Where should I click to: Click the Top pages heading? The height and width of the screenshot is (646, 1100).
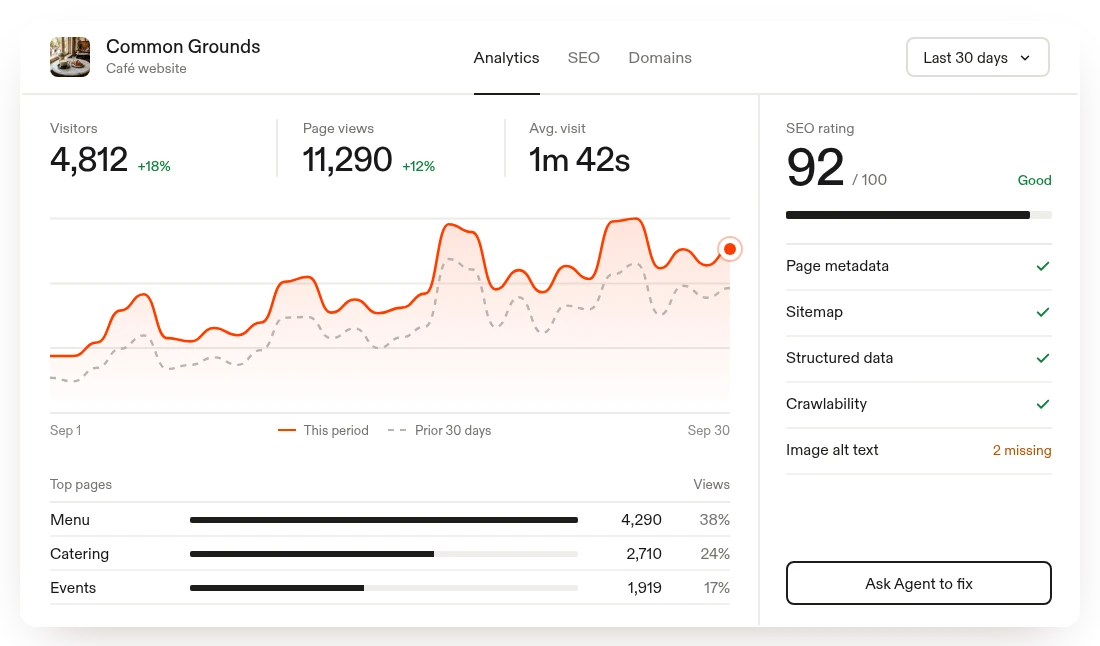(x=81, y=485)
